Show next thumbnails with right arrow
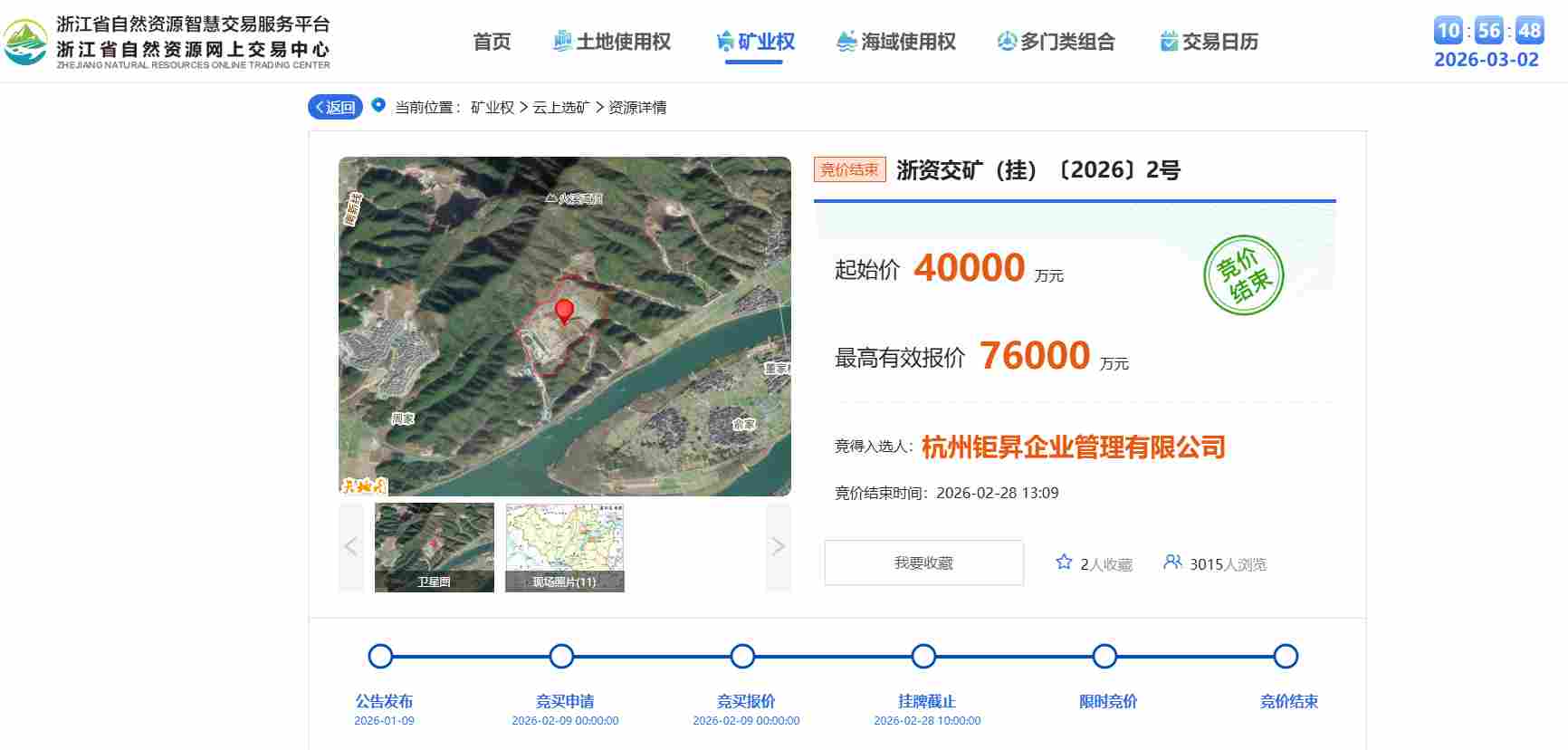Image resolution: width=1568 pixels, height=750 pixels. pos(778,546)
